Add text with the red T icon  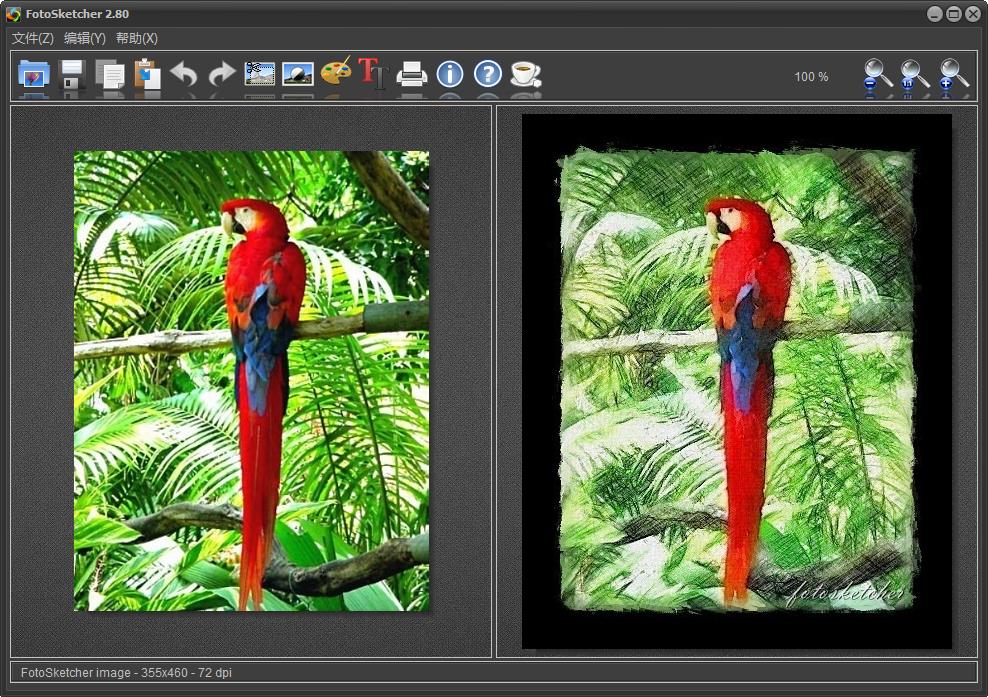(372, 74)
